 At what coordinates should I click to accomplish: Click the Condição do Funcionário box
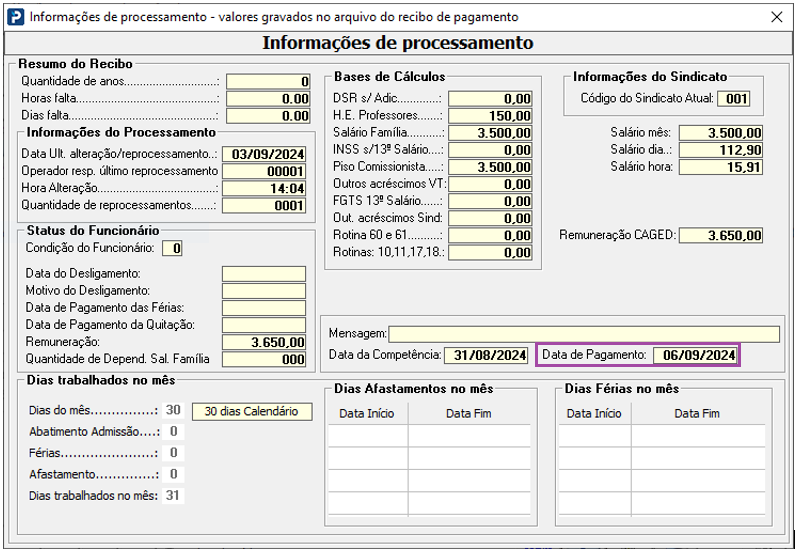172,249
